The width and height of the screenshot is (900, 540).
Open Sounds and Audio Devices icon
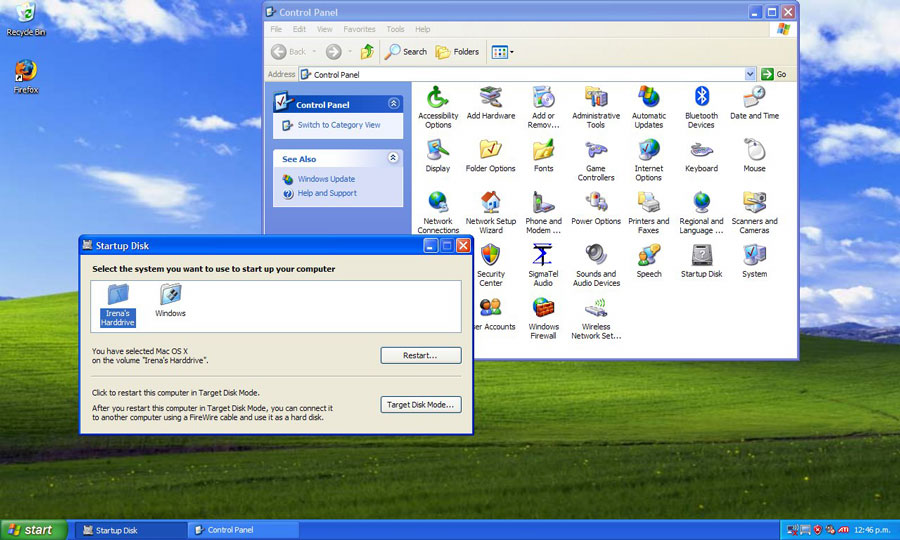pos(596,265)
